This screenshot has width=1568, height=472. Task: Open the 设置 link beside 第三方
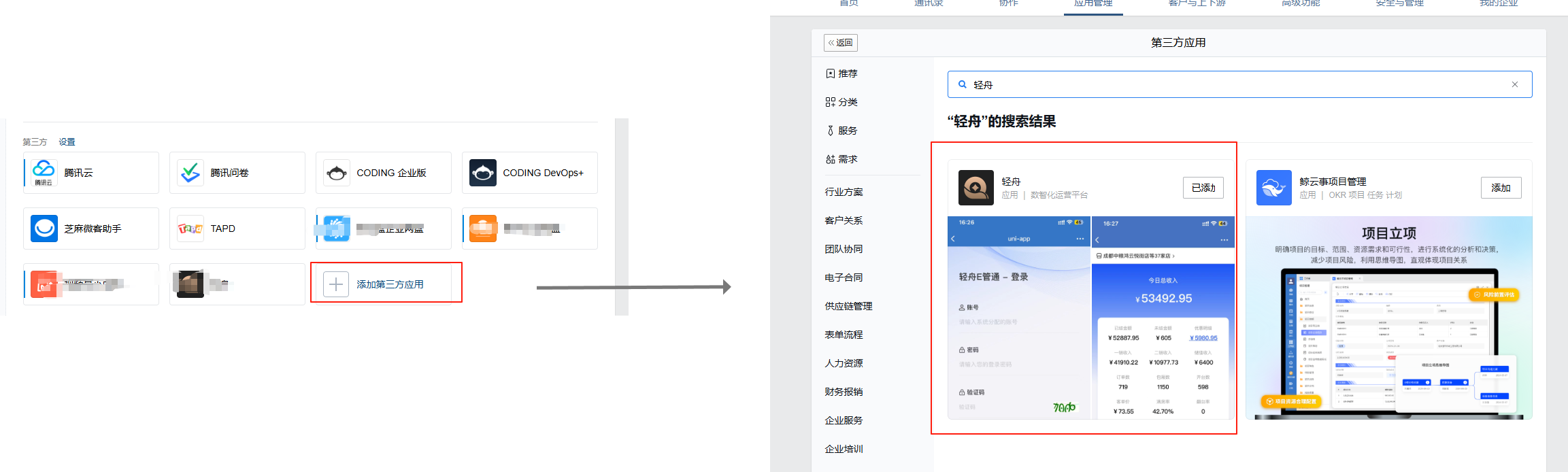67,142
